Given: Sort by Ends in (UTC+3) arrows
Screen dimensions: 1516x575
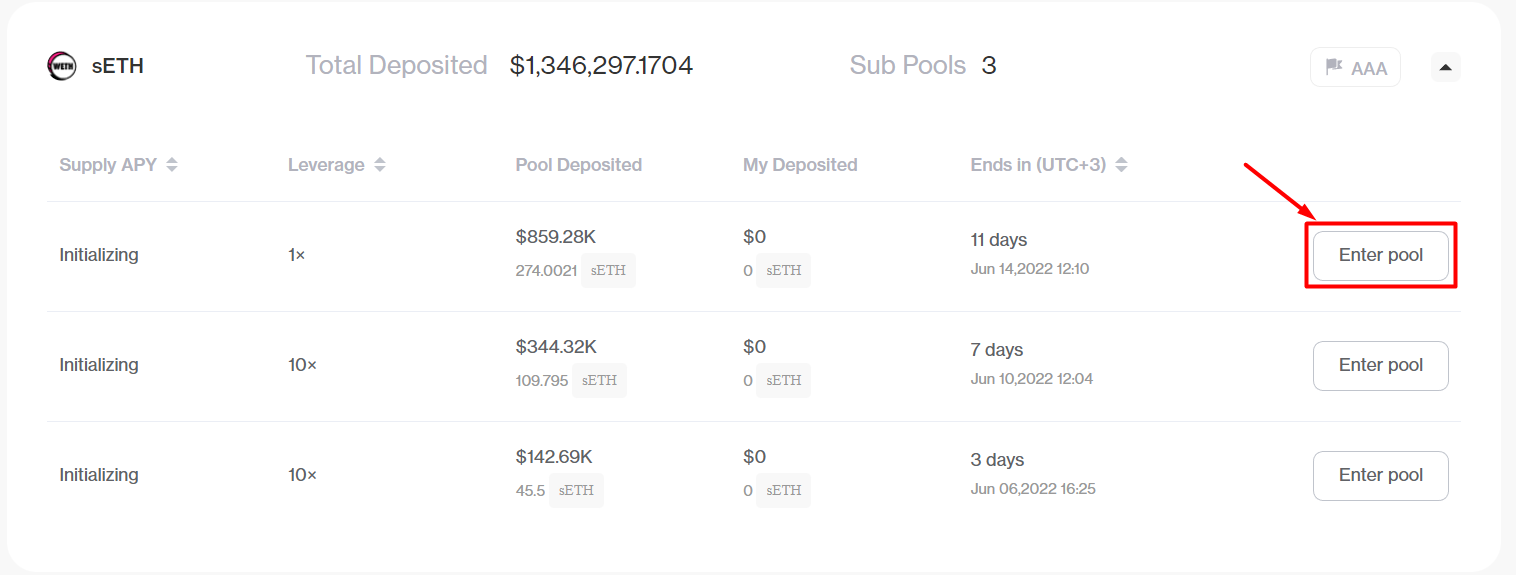Looking at the screenshot, I should (1121, 165).
